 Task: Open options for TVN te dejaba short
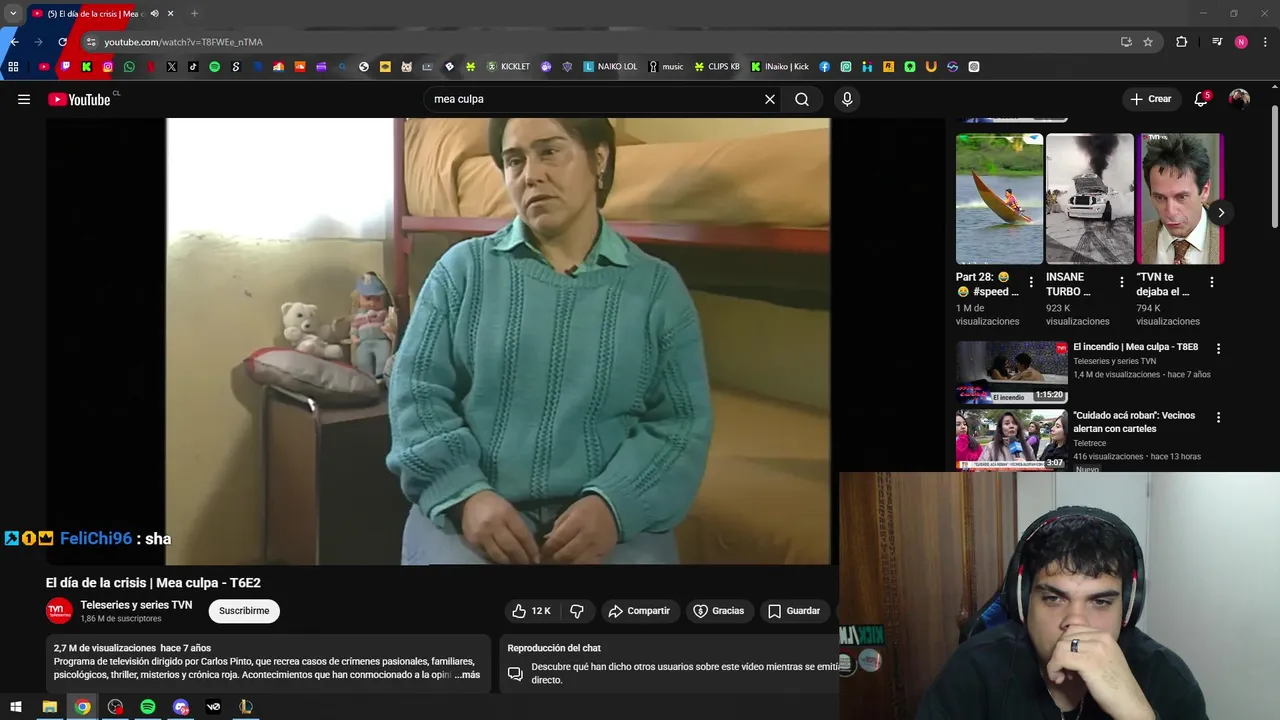point(1211,283)
